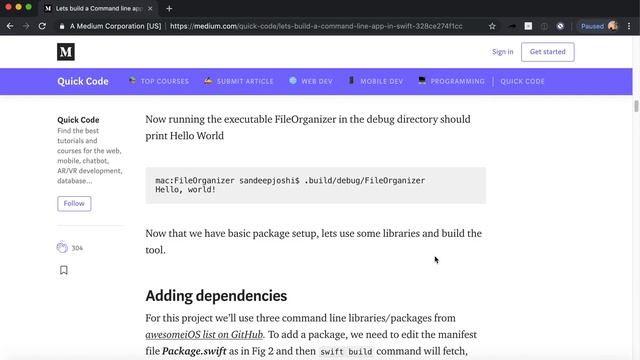
Task: Click the Paused profile button
Action: coord(598,26)
